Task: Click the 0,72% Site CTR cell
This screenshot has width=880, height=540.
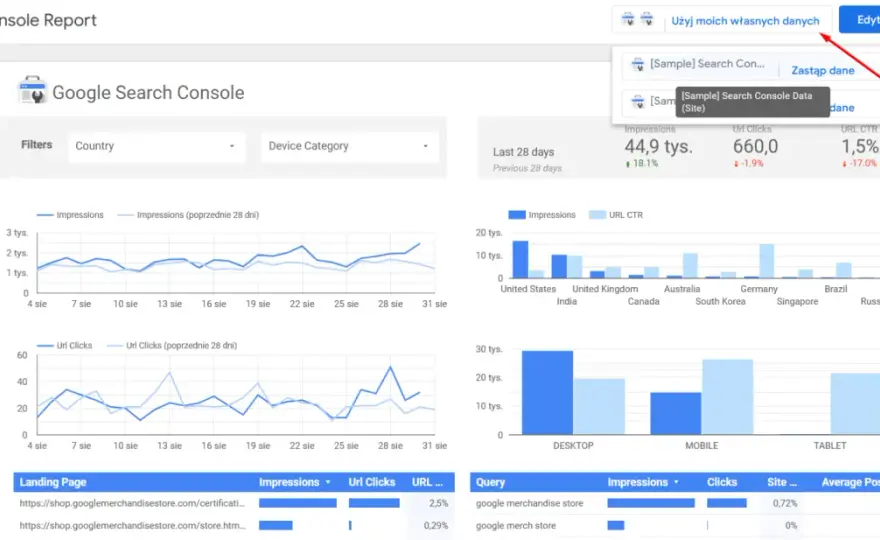Action: [x=785, y=504]
